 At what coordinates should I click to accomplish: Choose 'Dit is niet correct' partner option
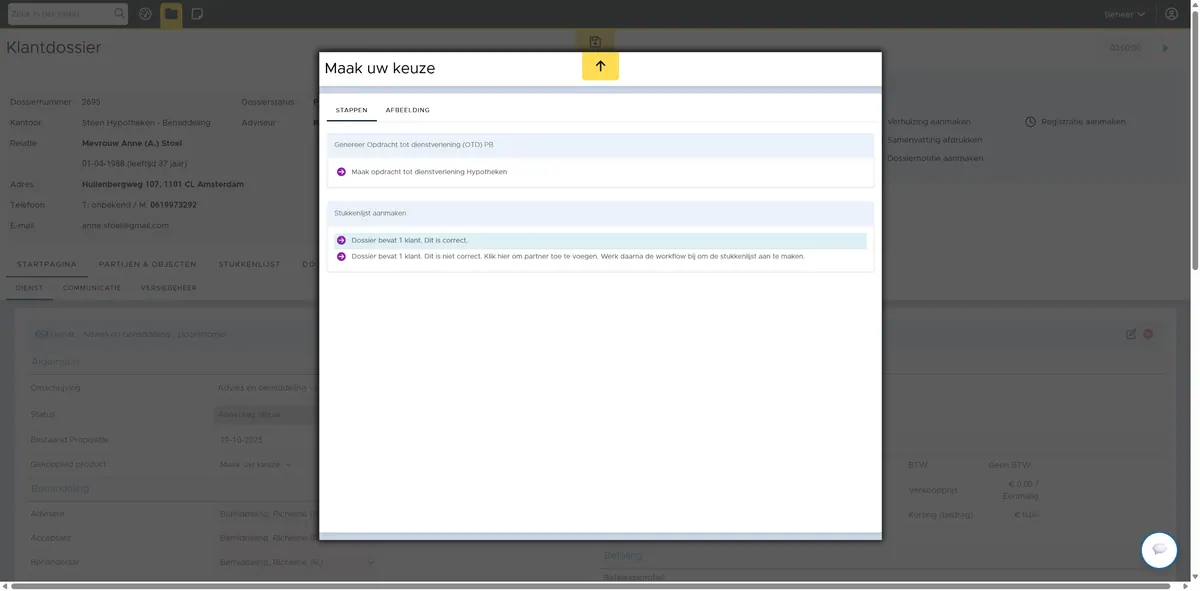[578, 256]
